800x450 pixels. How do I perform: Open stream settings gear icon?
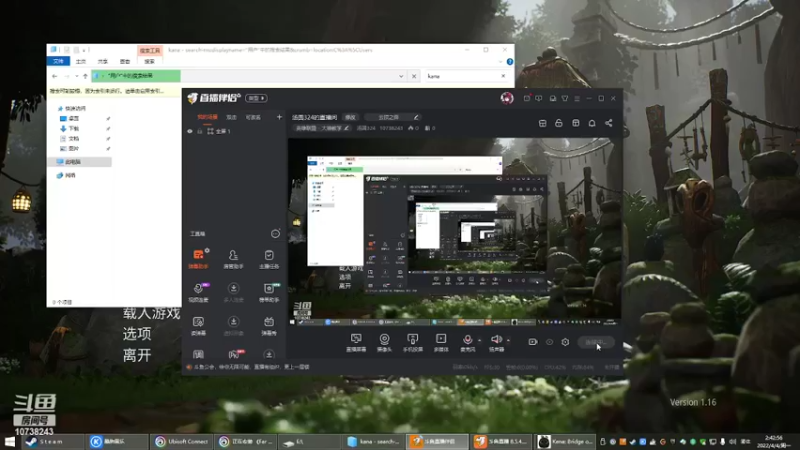point(565,342)
